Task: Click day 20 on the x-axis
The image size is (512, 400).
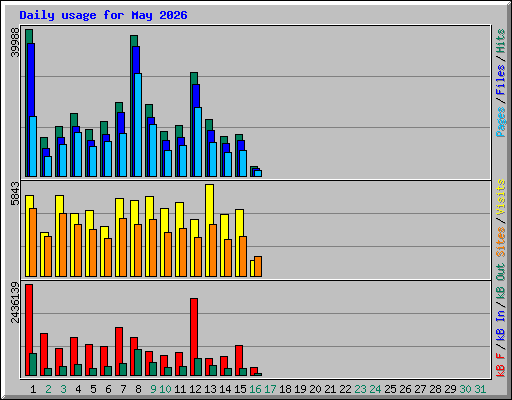Action: (x=315, y=389)
